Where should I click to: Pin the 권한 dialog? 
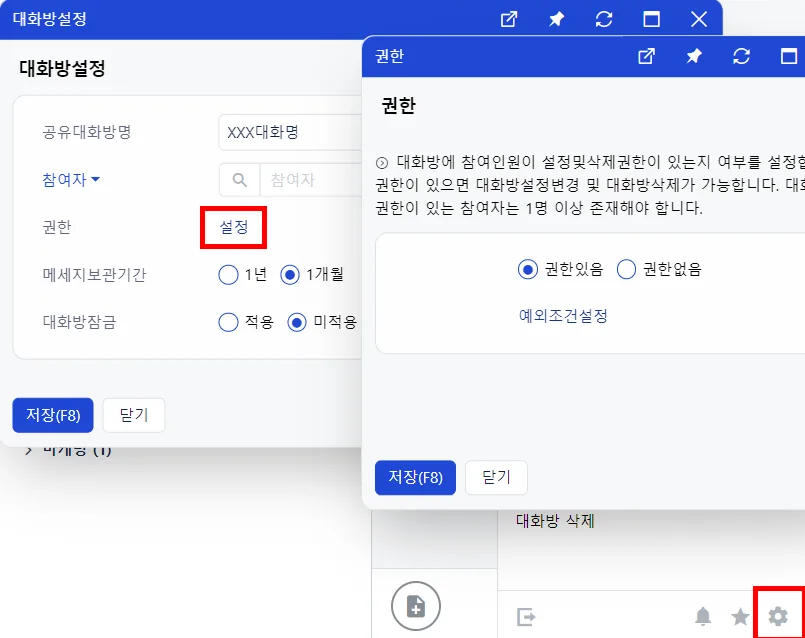[x=694, y=56]
